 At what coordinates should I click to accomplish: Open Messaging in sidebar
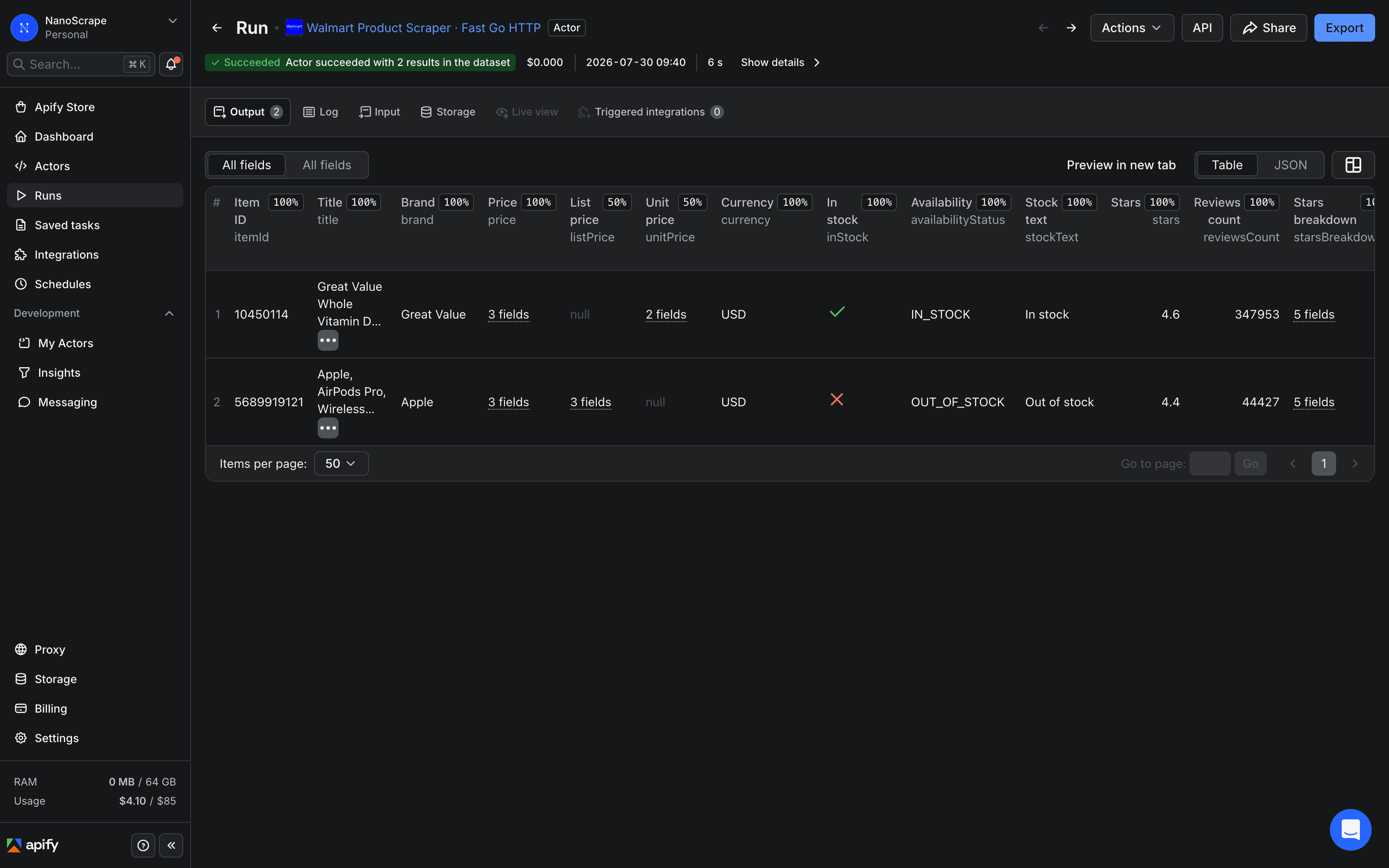(95, 402)
